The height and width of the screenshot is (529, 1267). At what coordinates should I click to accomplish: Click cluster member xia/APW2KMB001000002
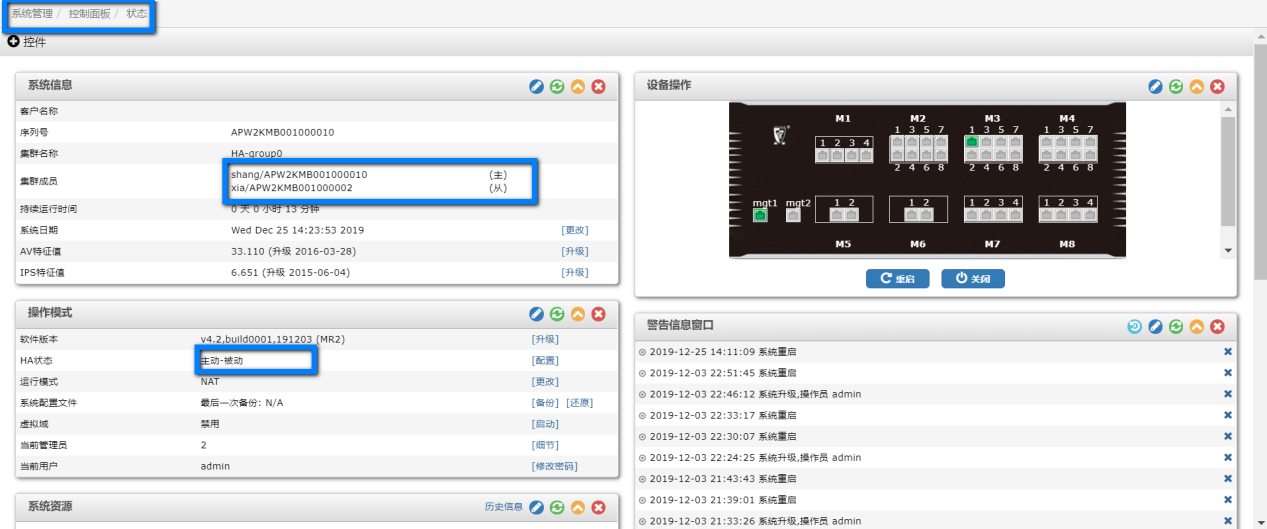(292, 188)
